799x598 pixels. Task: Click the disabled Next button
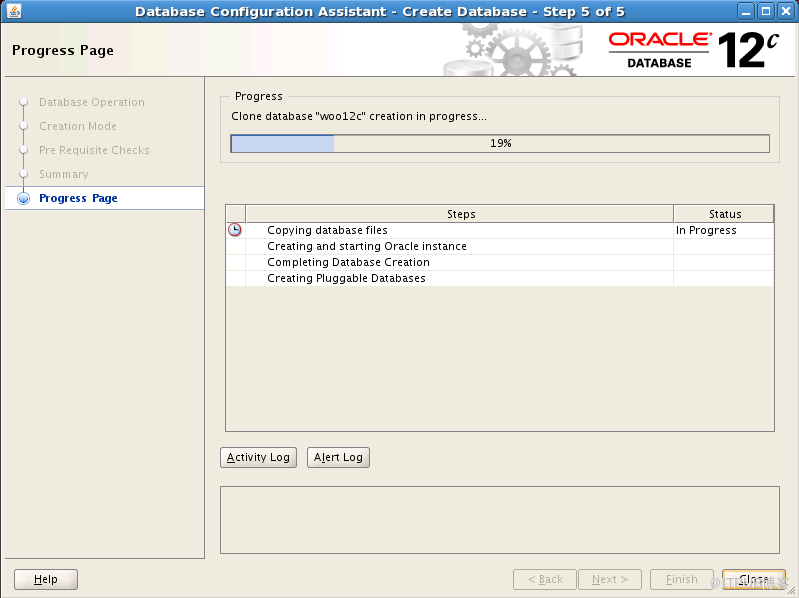(x=610, y=579)
